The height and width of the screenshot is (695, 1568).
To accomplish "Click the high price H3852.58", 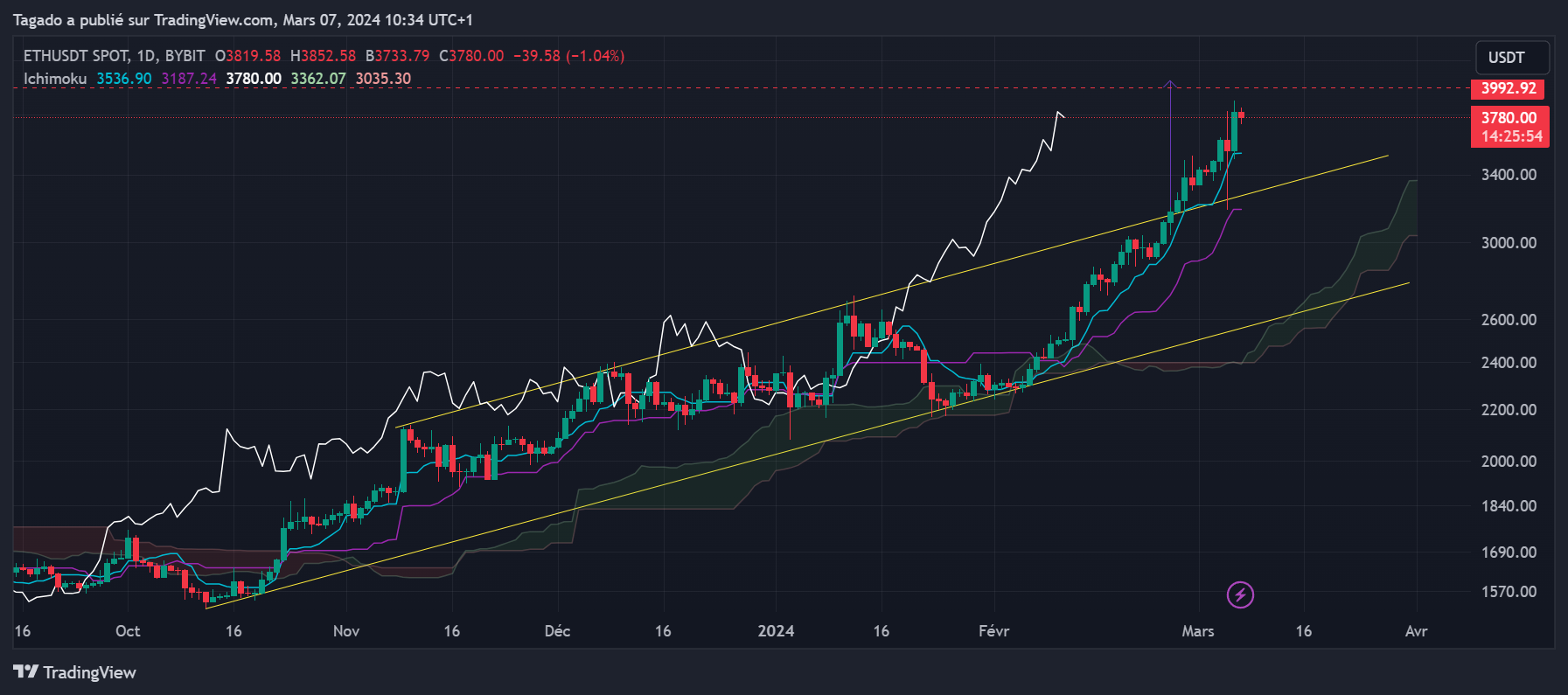I will (324, 56).
